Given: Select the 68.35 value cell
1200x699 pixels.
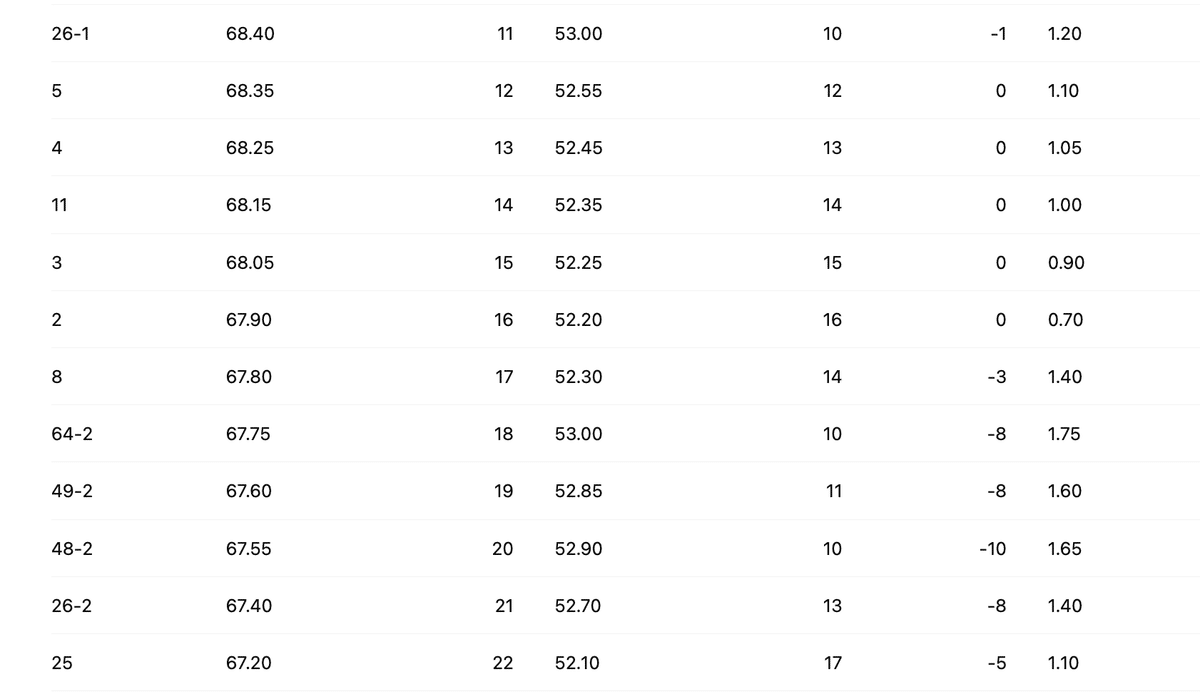Looking at the screenshot, I should click(x=250, y=91).
